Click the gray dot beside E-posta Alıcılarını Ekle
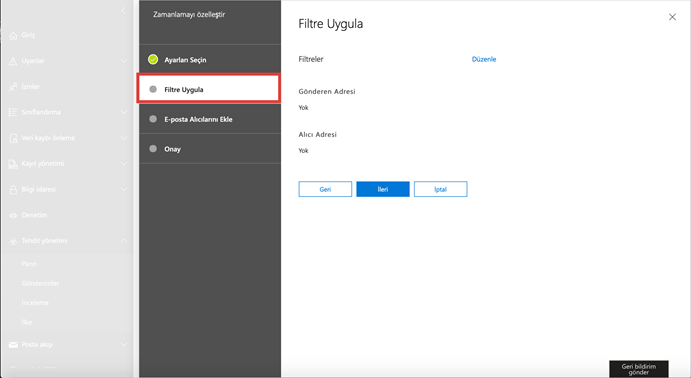Viewport: 691px width, 378px height. point(153,119)
